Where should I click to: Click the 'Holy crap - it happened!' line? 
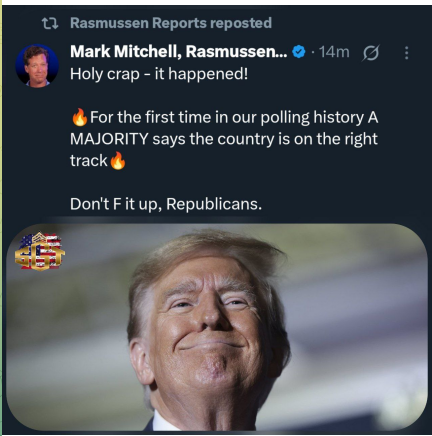pos(159,74)
